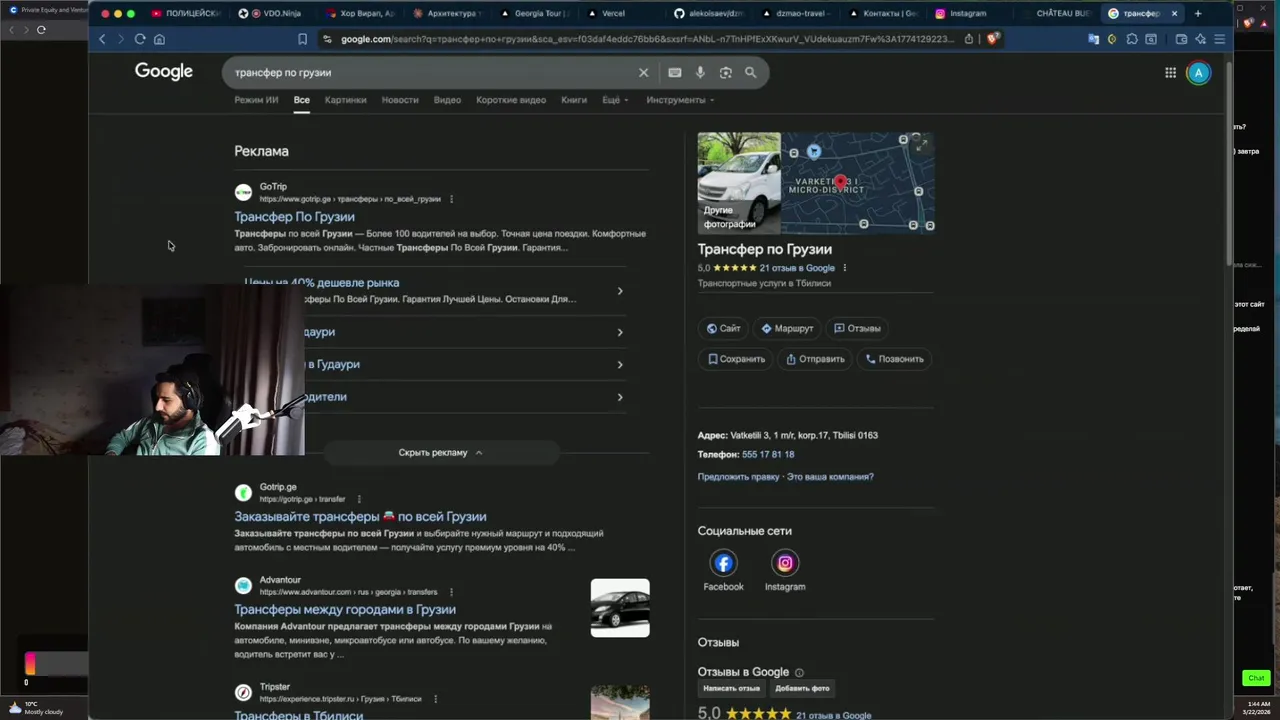Open Brave Wallet icon in toolbar
1280x720 pixels.
1181,39
